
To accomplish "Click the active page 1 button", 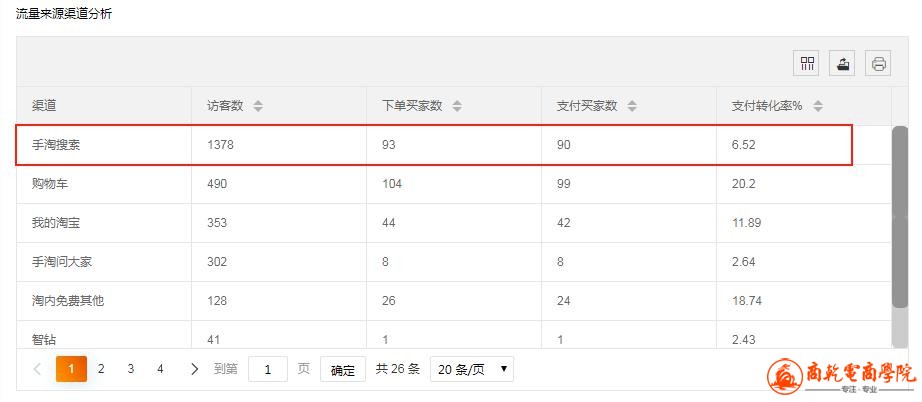I will click(71, 369).
